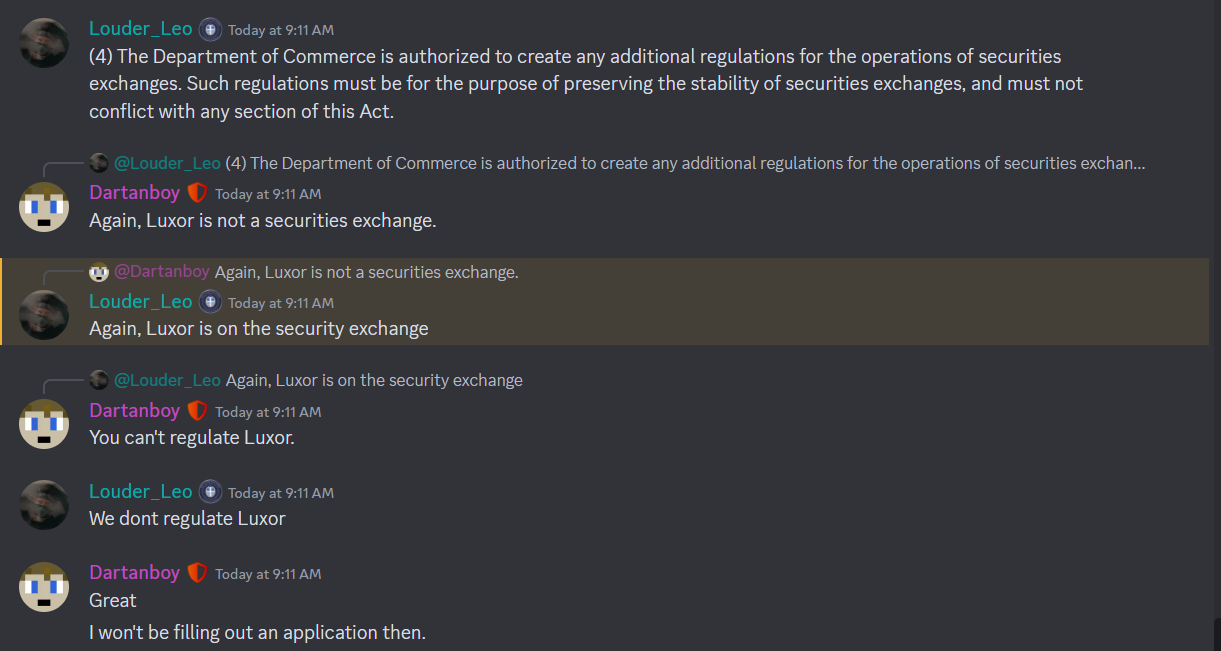Jump to the replied message 'Again, Luxor is not a securities exchange'
This screenshot has width=1221, height=651.
(366, 272)
